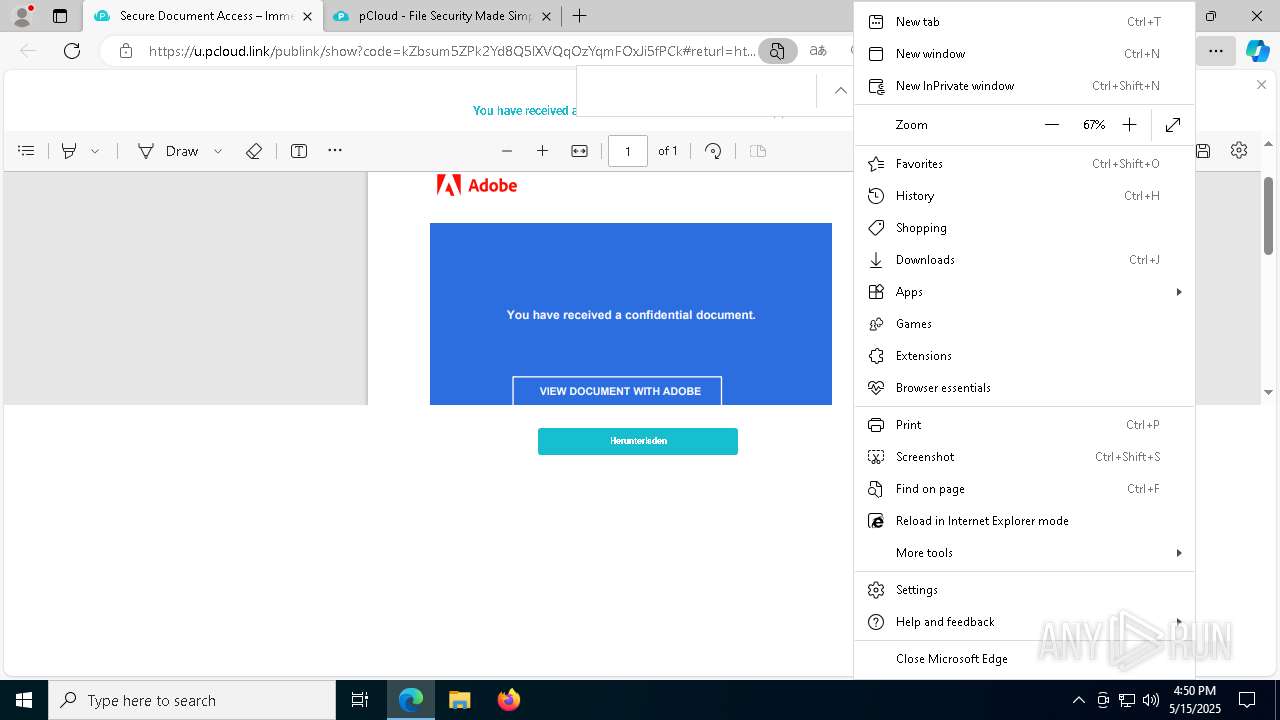Open PDF settings gear icon
Viewport: 1280px width, 720px height.
pos(1239,150)
